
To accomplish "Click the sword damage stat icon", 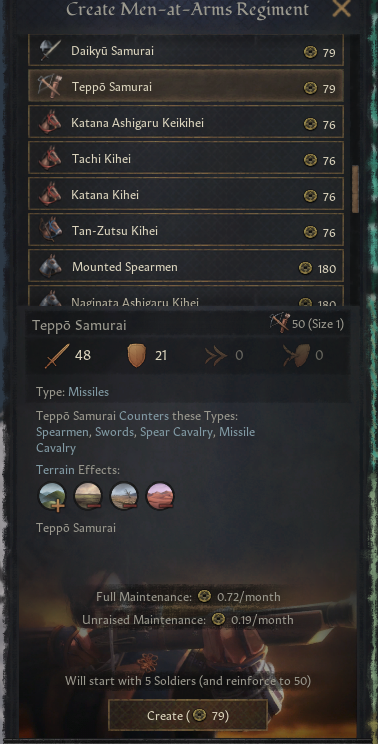I will [57, 355].
